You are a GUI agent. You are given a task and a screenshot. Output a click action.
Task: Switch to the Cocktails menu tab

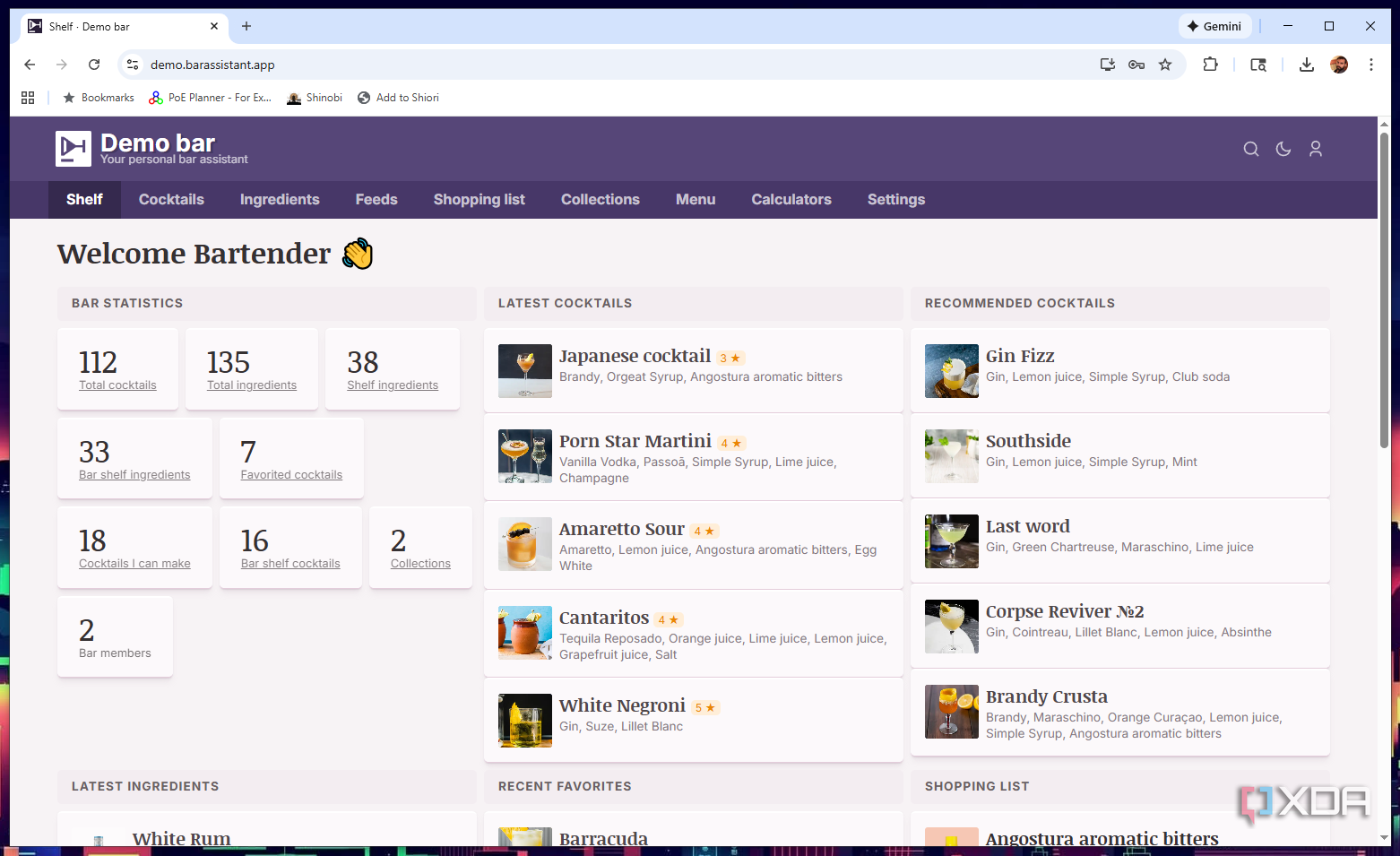(x=171, y=200)
